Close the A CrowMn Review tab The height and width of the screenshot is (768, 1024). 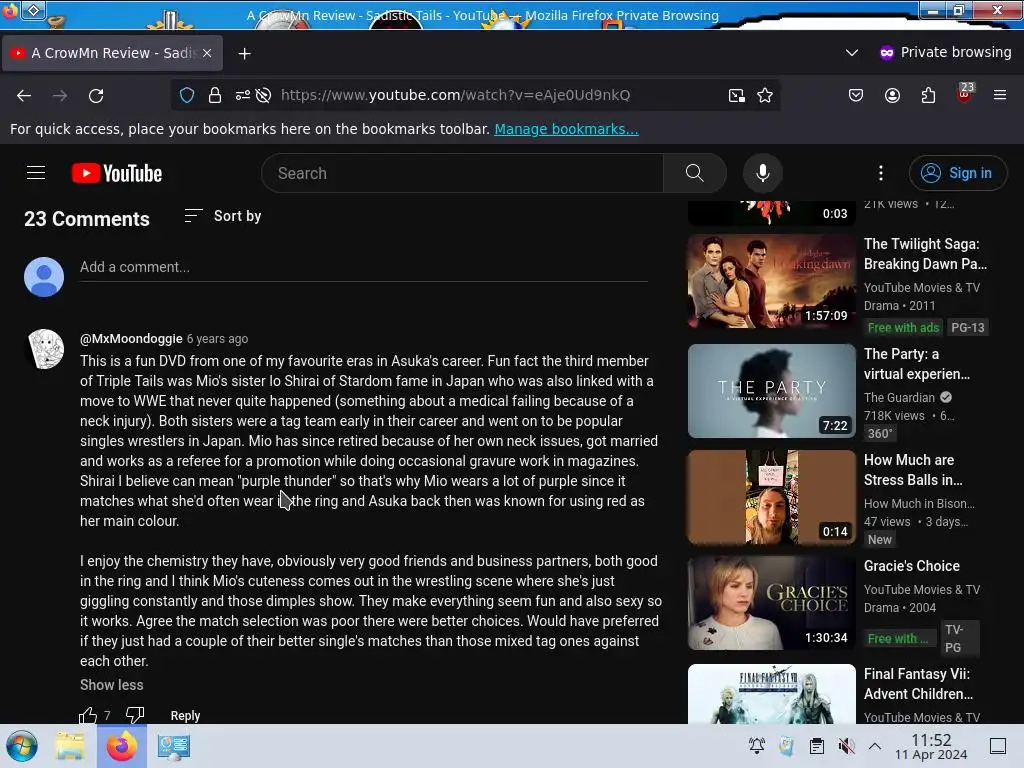(x=207, y=53)
